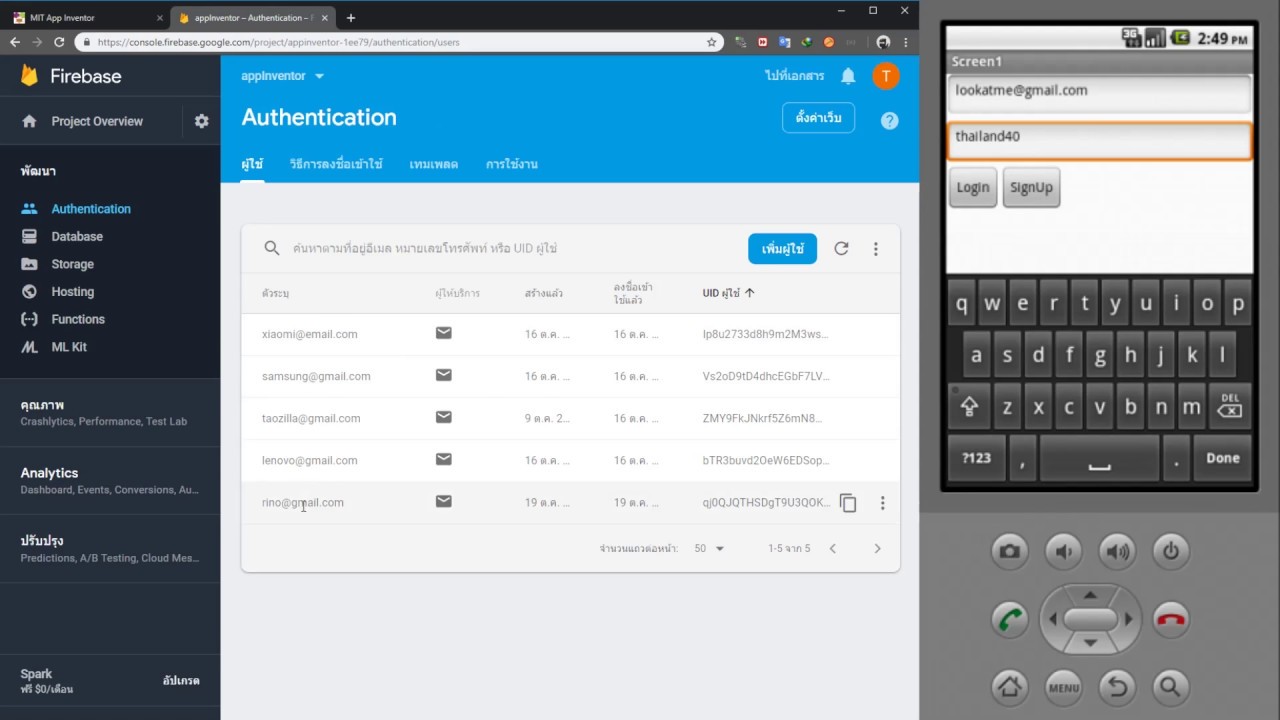
Task: Click the ตั้งค่าเว็บ button
Action: (818, 118)
